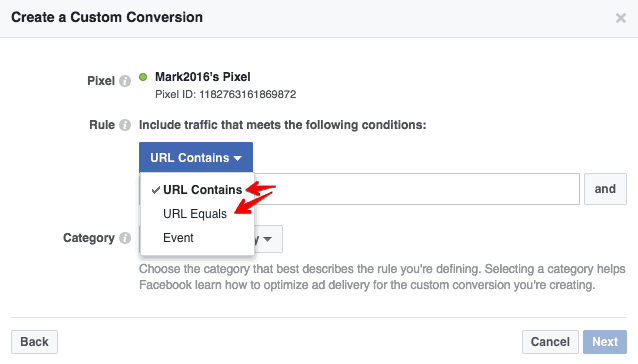The width and height of the screenshot is (638, 364).
Task: Click the caret on URL Contains button
Action: 238,158
